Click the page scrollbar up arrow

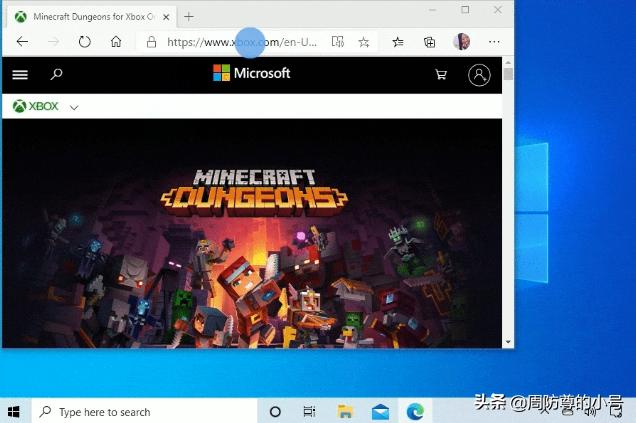click(508, 62)
